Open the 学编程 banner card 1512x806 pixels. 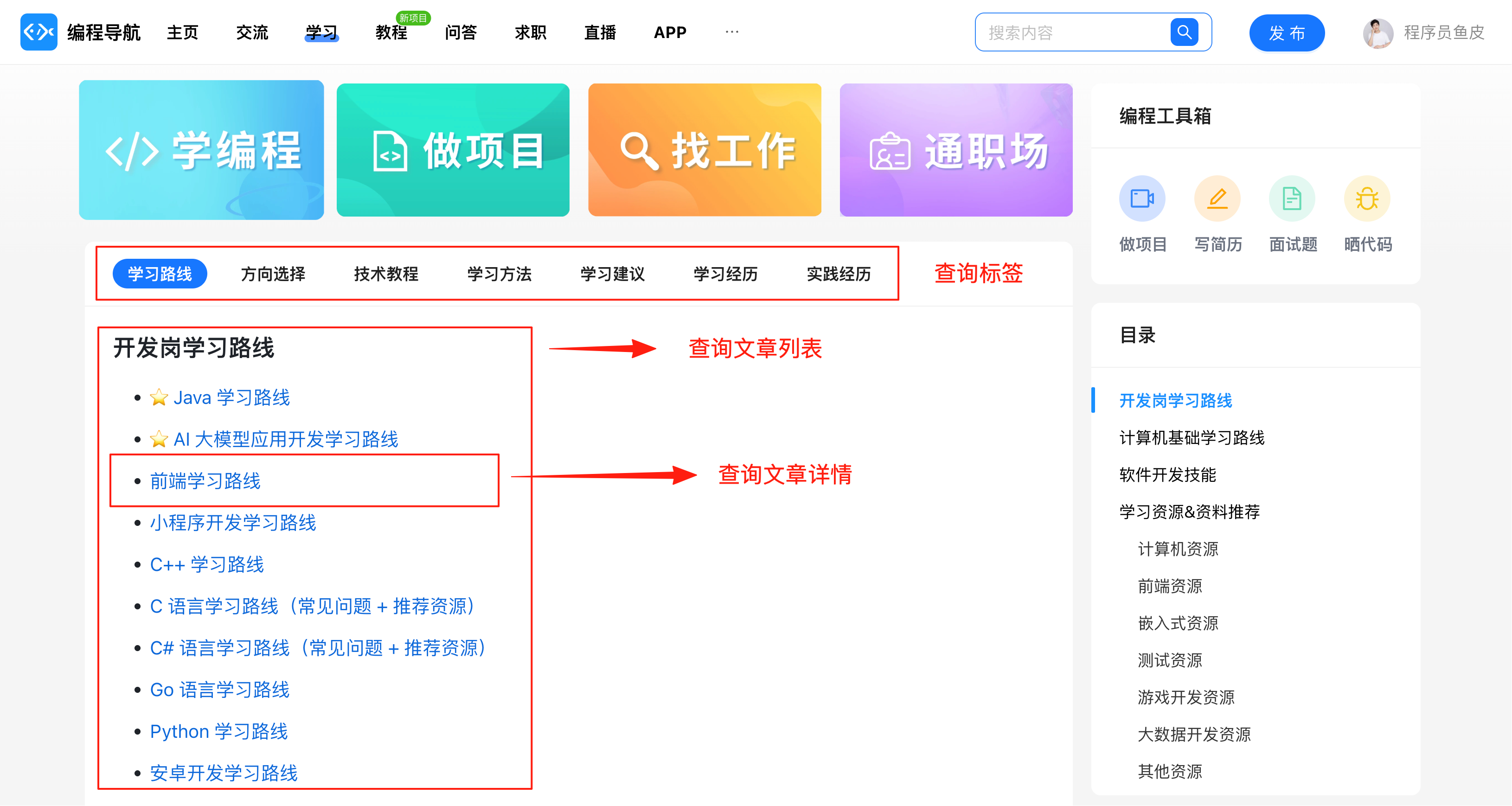201,150
